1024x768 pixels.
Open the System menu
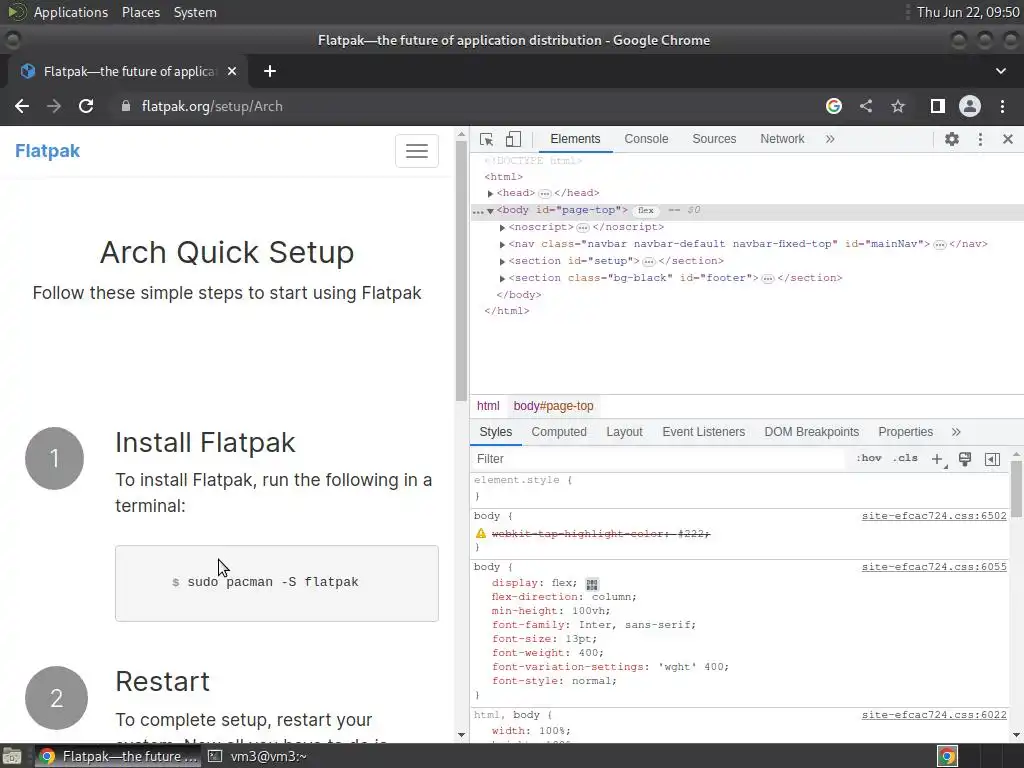(x=195, y=12)
